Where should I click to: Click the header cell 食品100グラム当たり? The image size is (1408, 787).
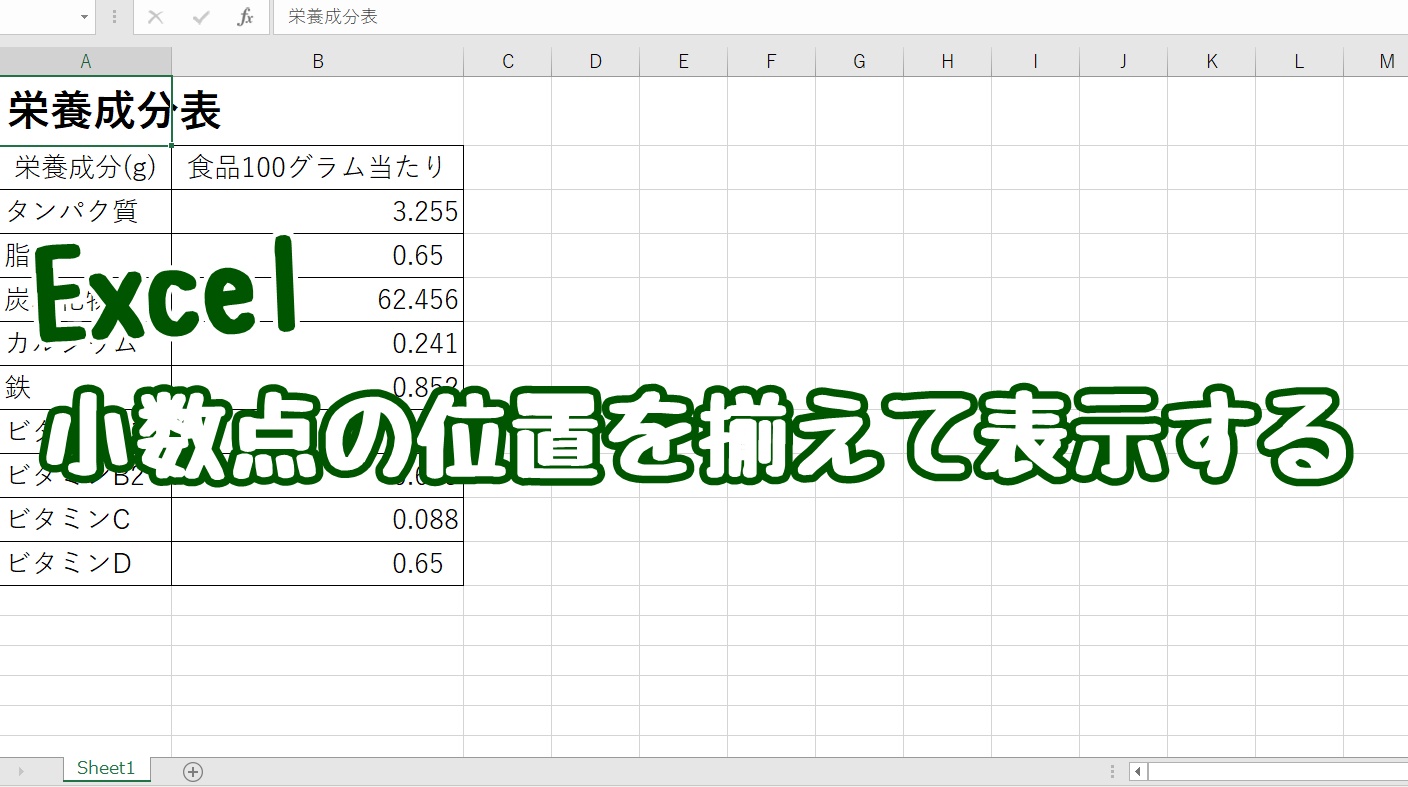tap(318, 168)
